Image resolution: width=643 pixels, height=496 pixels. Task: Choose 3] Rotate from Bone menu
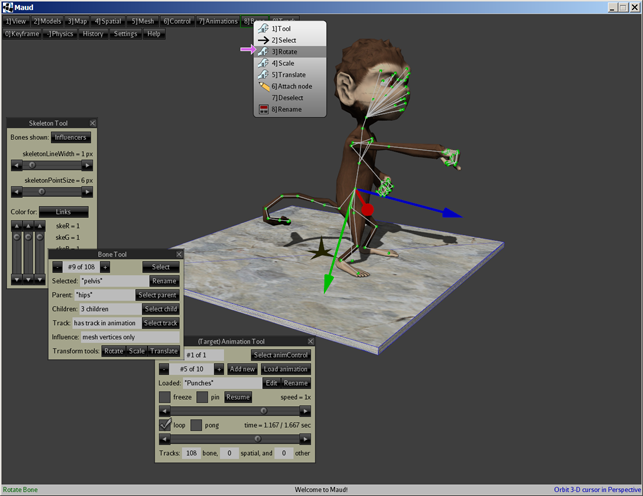click(290, 52)
